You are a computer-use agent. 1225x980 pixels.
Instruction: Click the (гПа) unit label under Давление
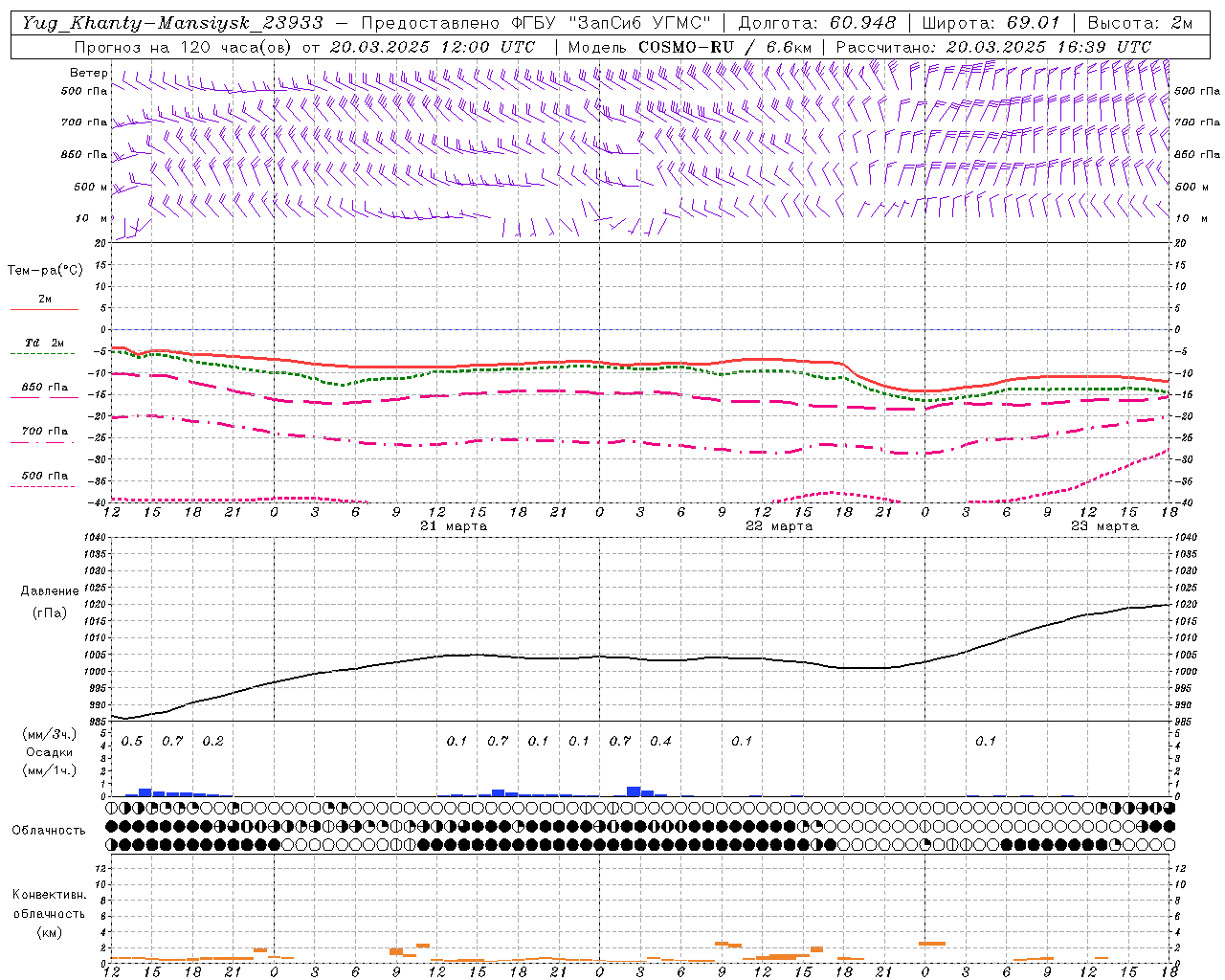(x=50, y=612)
